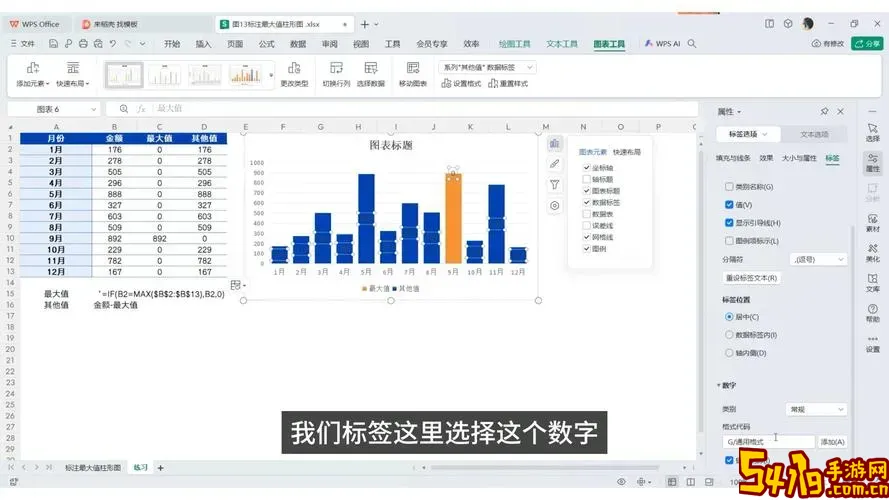
Task: Click the 格式代码 input with G/通用格式
Action: [x=768, y=442]
